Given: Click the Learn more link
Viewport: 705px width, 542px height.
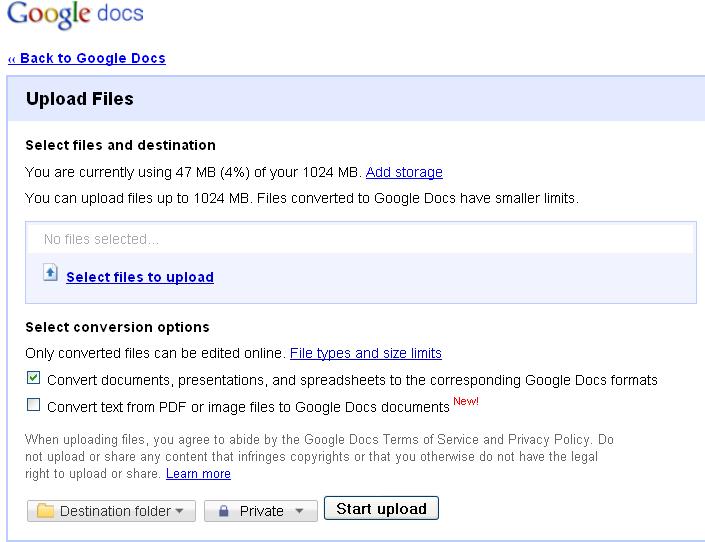Looking at the screenshot, I should click(198, 474).
